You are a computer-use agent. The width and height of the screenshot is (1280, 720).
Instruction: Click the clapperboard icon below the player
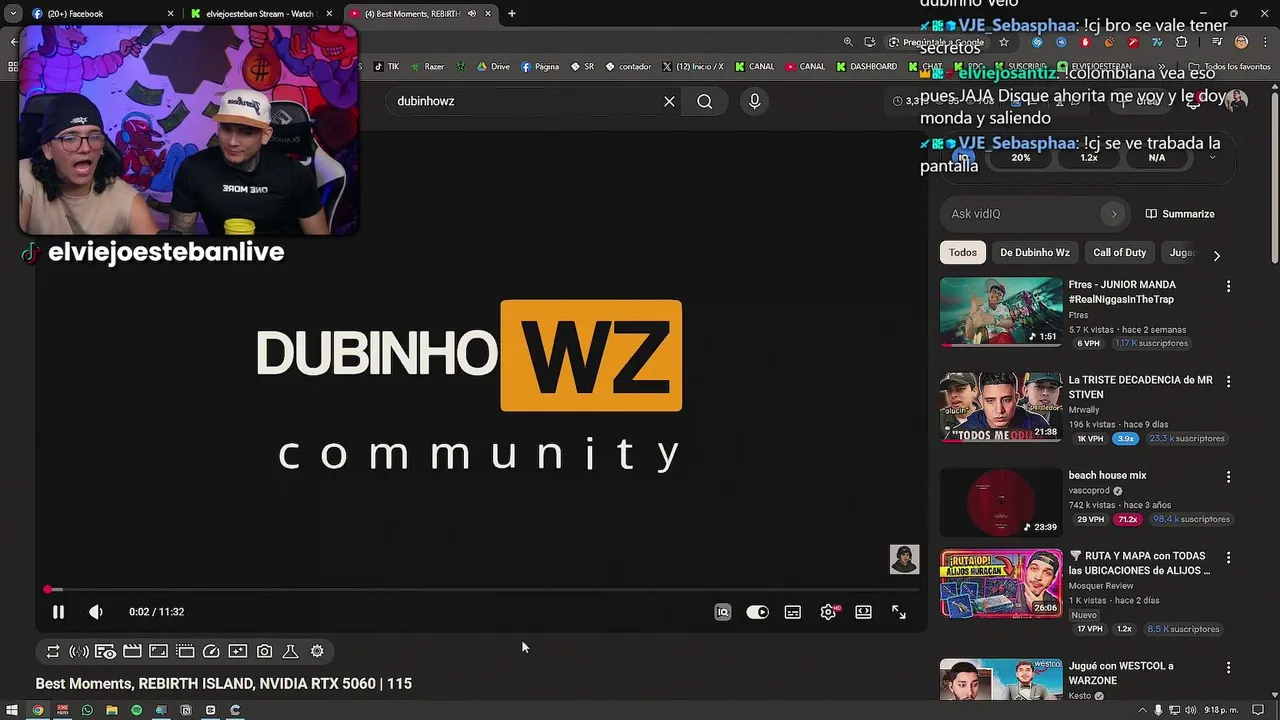132,651
